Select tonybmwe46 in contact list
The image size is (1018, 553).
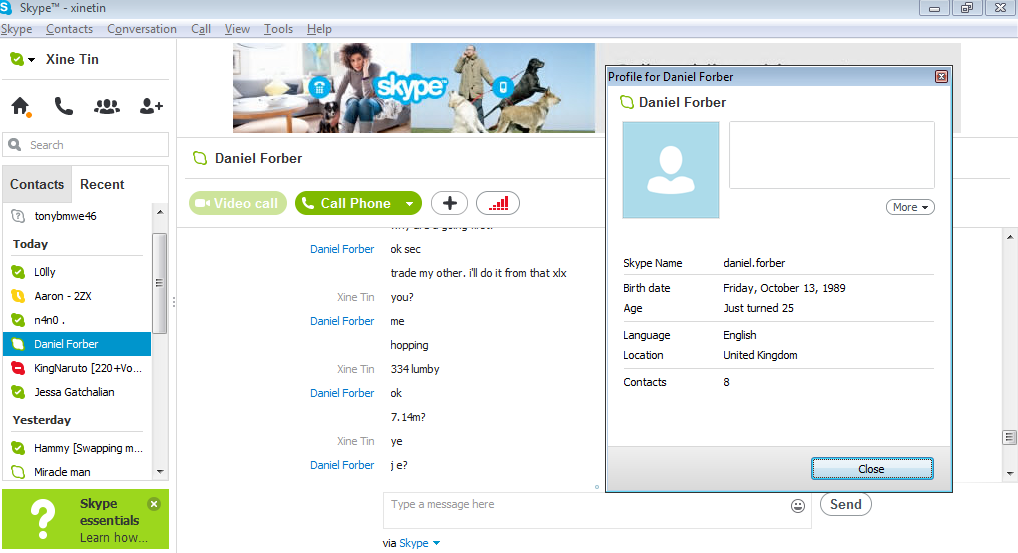(77, 216)
